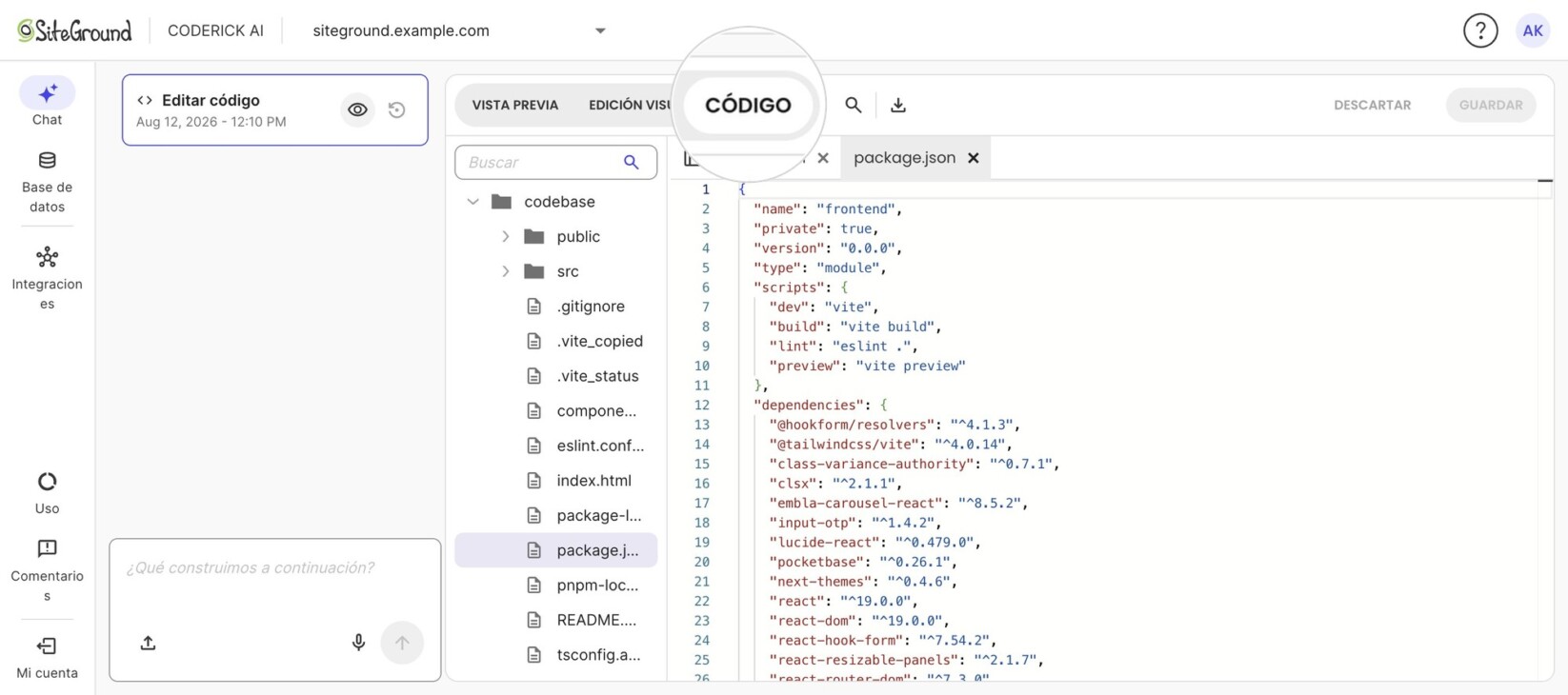Click the GUARDAR button
This screenshot has width=1568, height=695.
tap(1491, 105)
